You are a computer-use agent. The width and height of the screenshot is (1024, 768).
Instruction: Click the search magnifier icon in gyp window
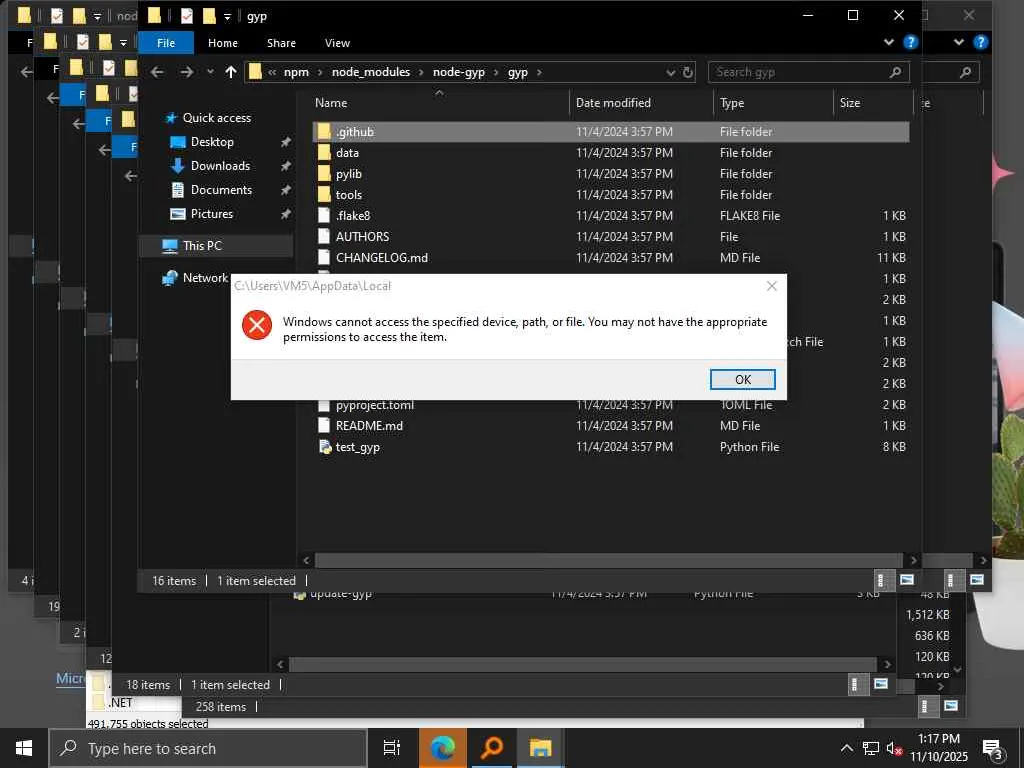[895, 72]
